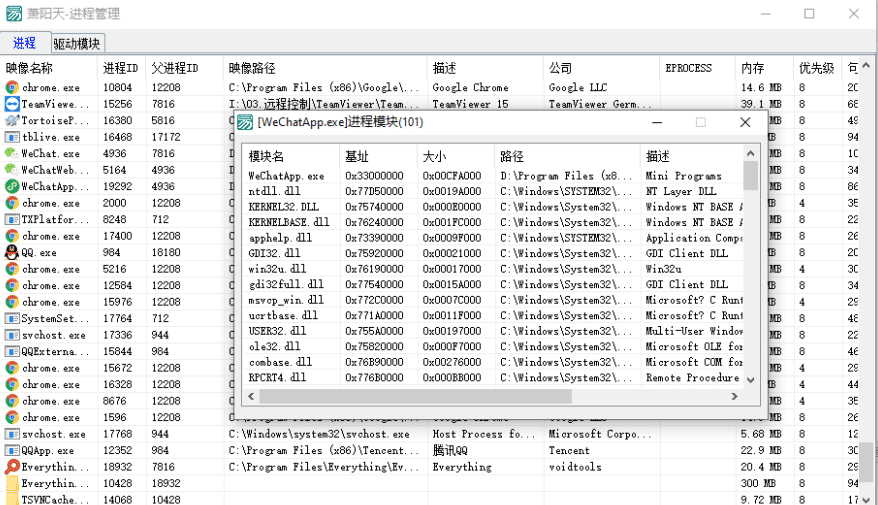Click the 腾讯QQ description cell
The image size is (878, 505).
[450, 451]
